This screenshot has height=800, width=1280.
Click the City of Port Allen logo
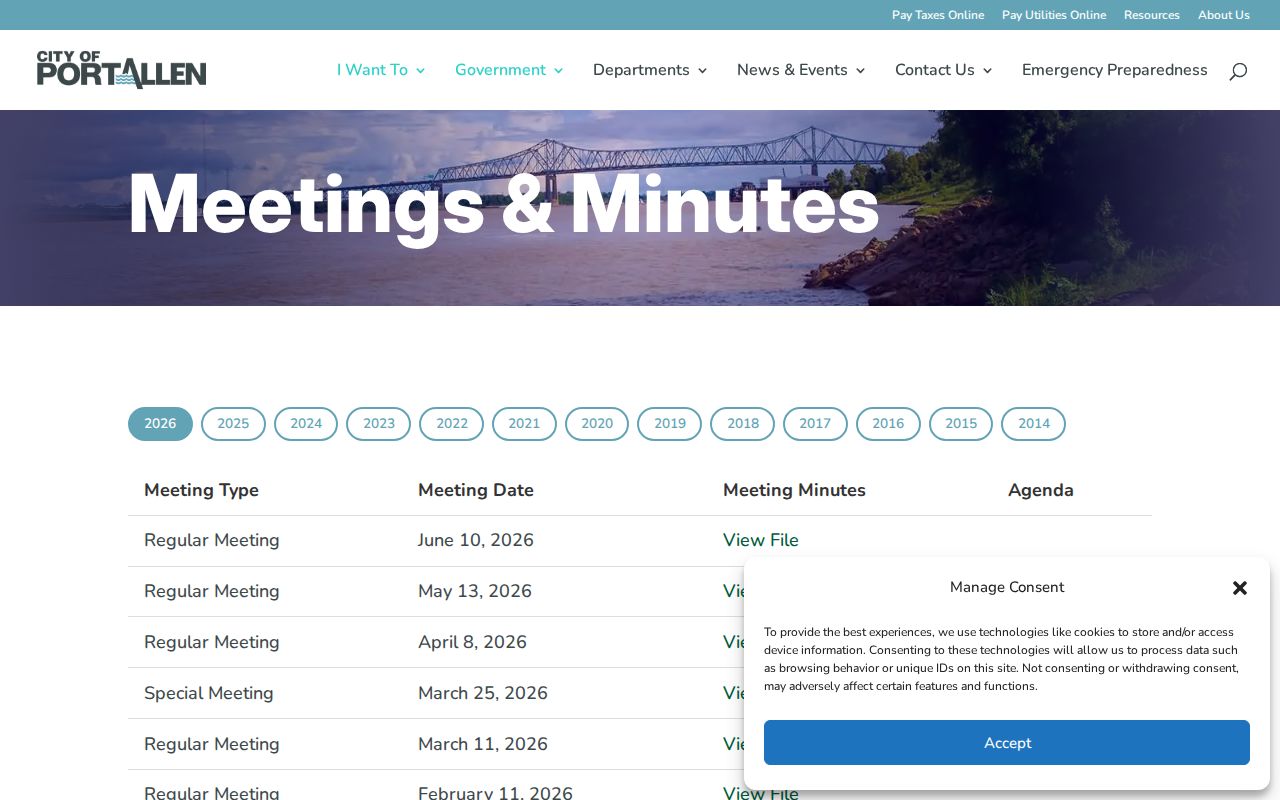pyautogui.click(x=122, y=70)
